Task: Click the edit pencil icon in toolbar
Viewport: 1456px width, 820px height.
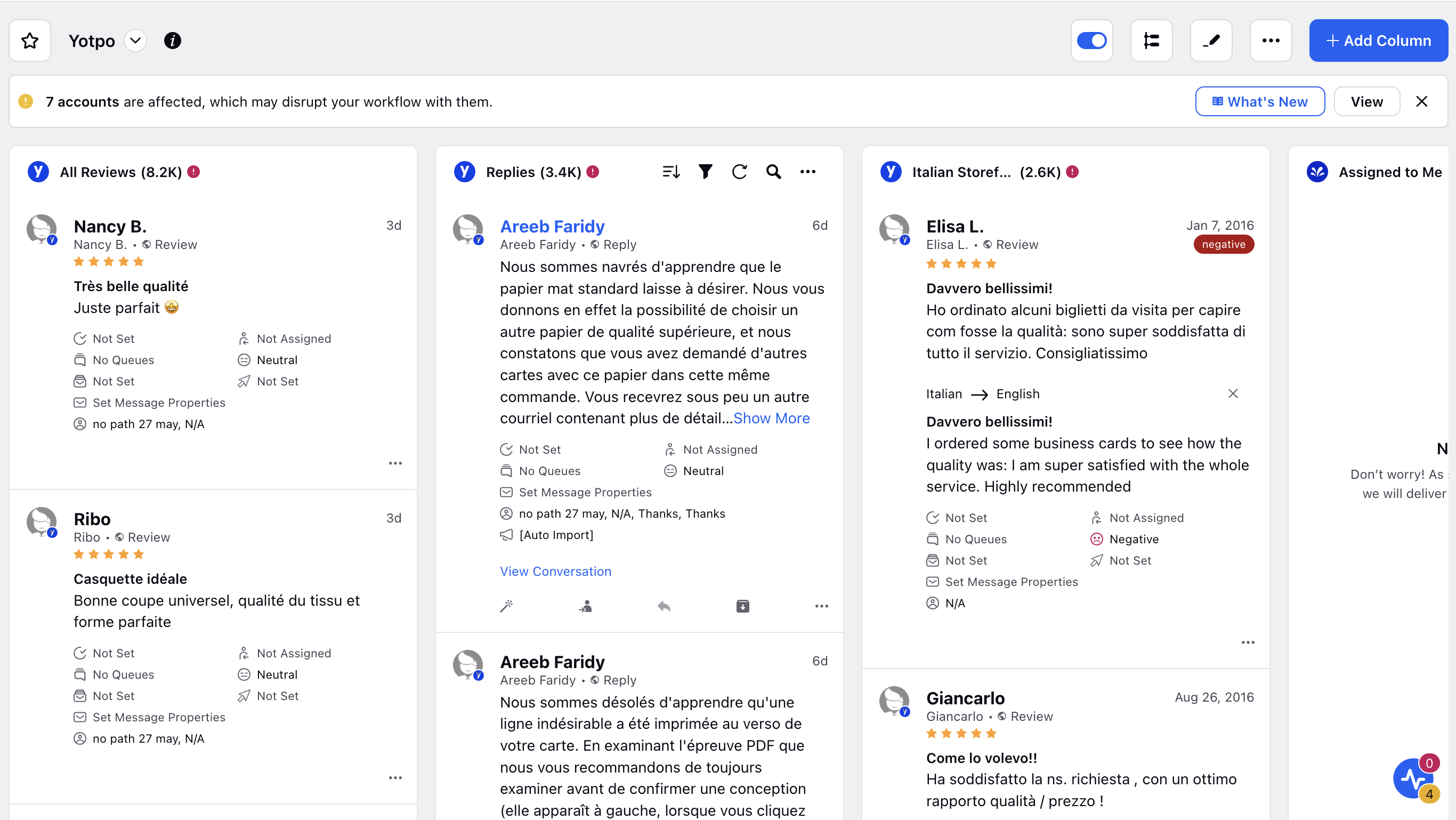Action: coord(1211,41)
